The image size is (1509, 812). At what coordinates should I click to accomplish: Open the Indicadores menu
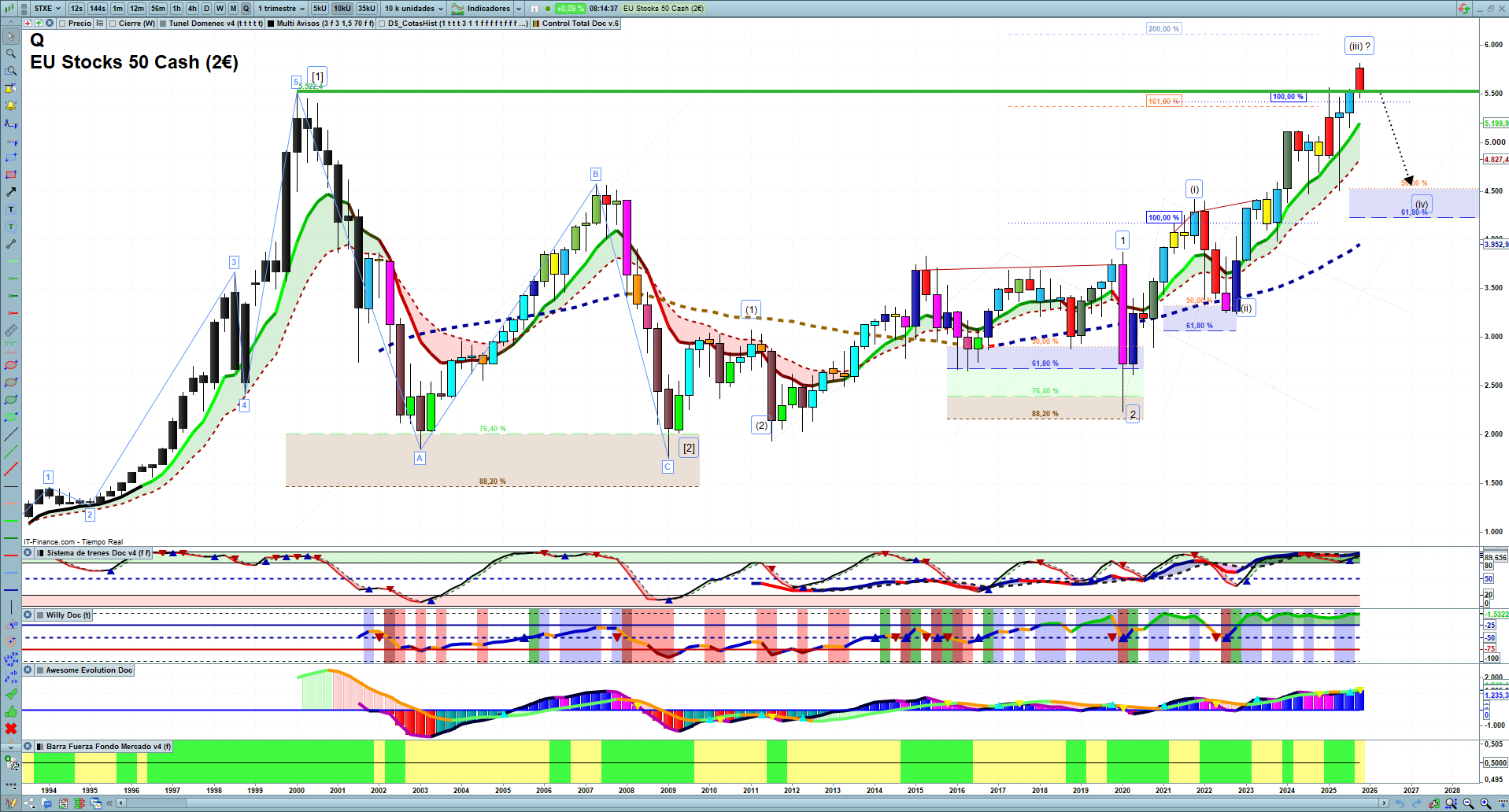[x=481, y=9]
